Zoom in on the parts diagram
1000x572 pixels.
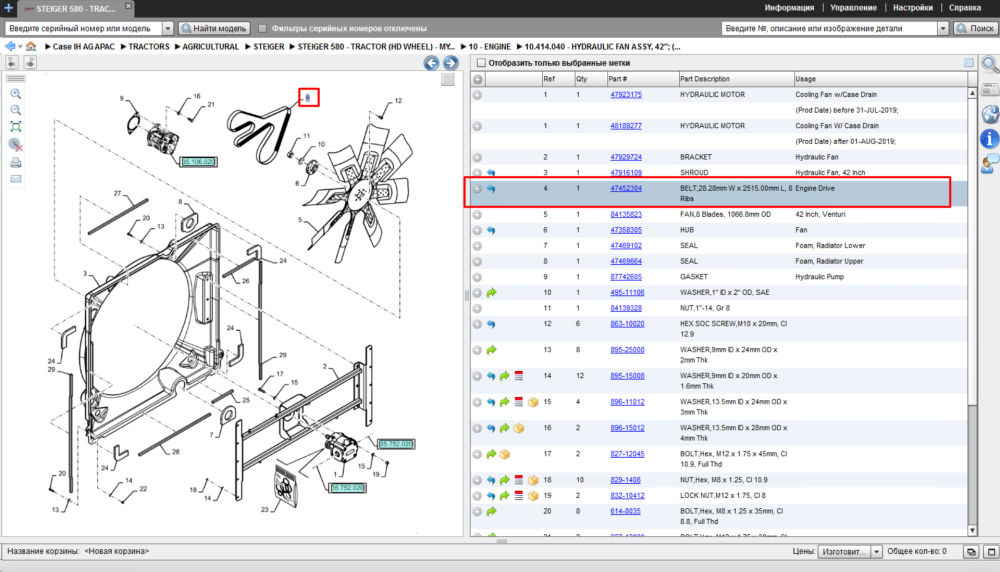point(16,94)
